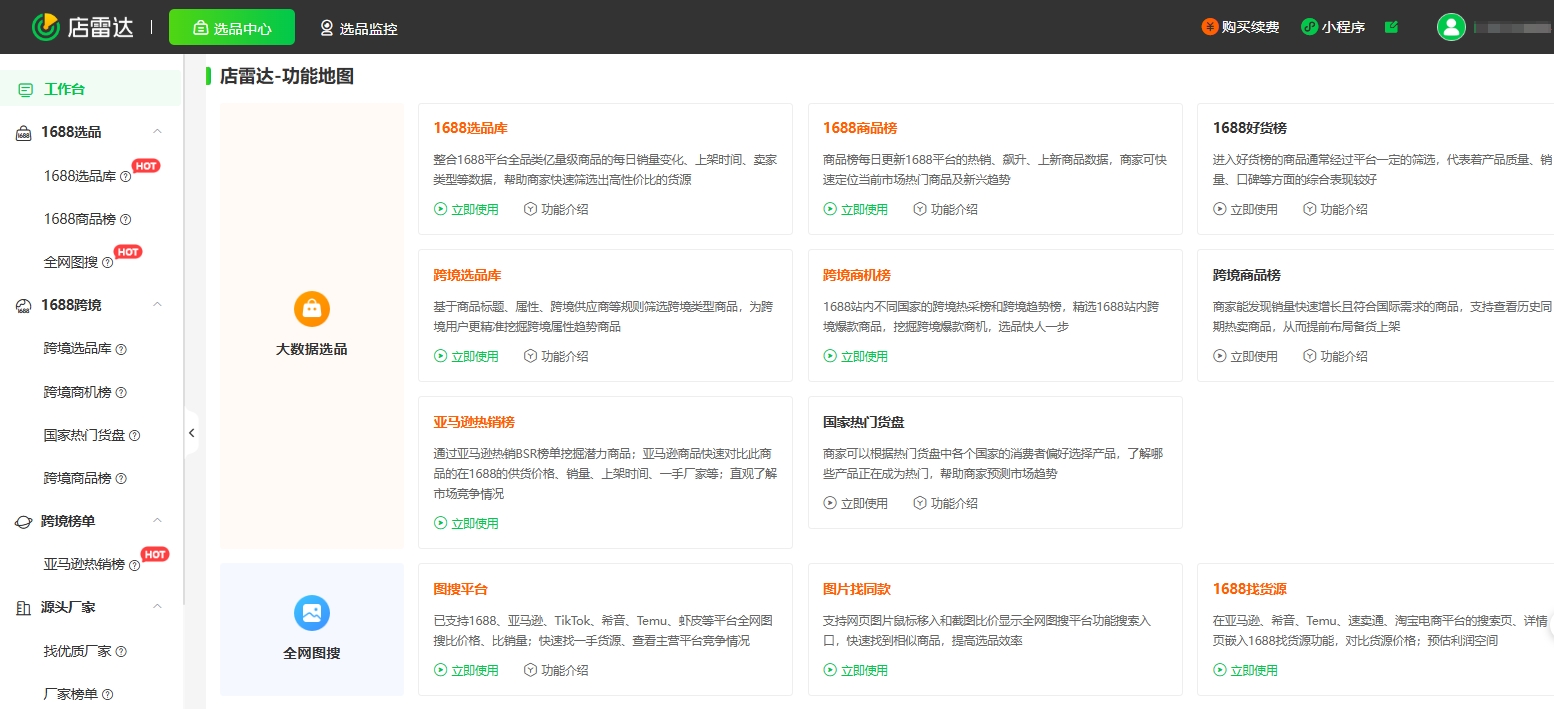
Task: Click 功能介绍 on 1688好货榜 card
Action: coord(1335,209)
